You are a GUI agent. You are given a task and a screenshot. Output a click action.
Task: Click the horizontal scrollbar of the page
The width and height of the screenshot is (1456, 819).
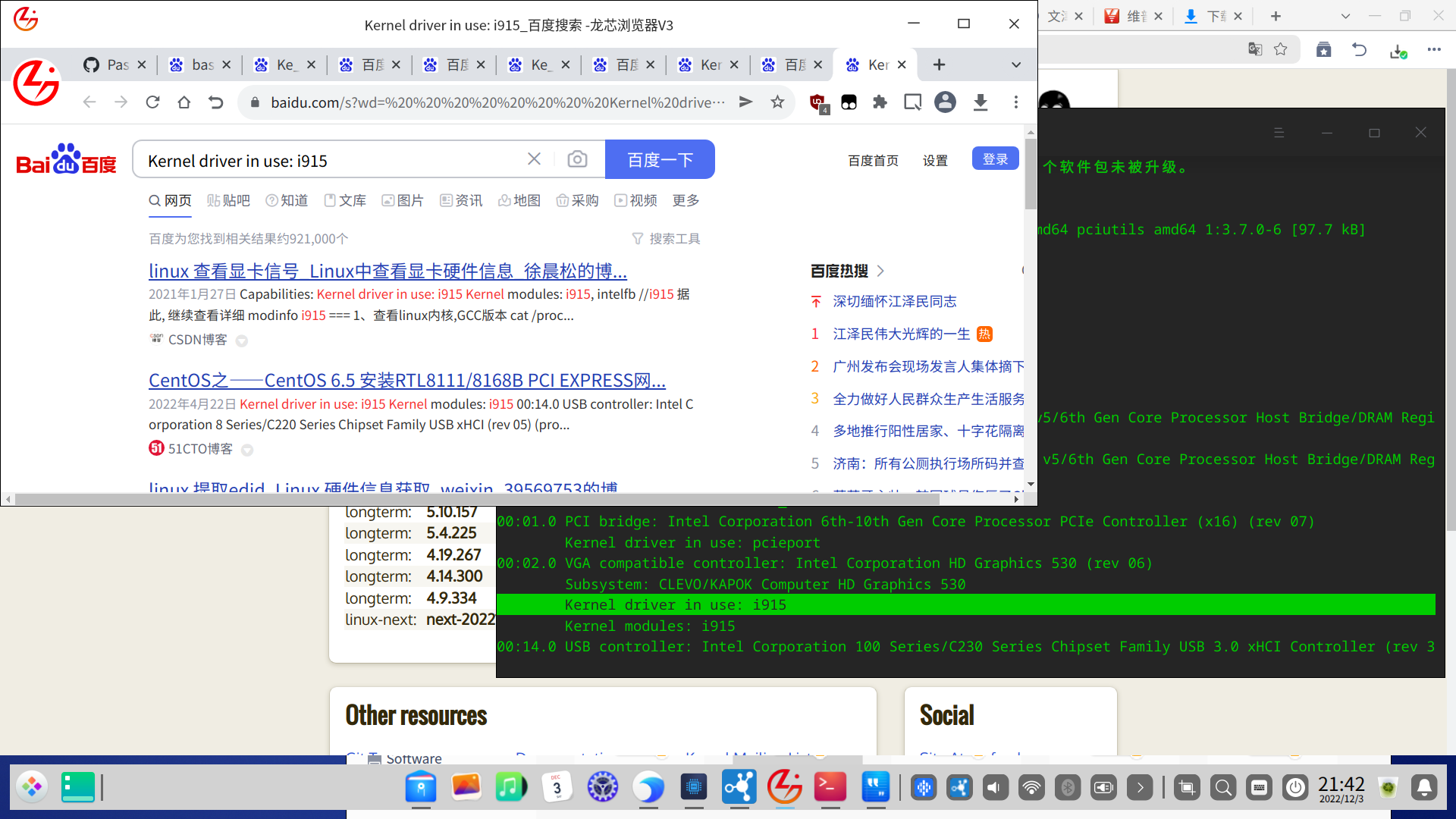476,499
